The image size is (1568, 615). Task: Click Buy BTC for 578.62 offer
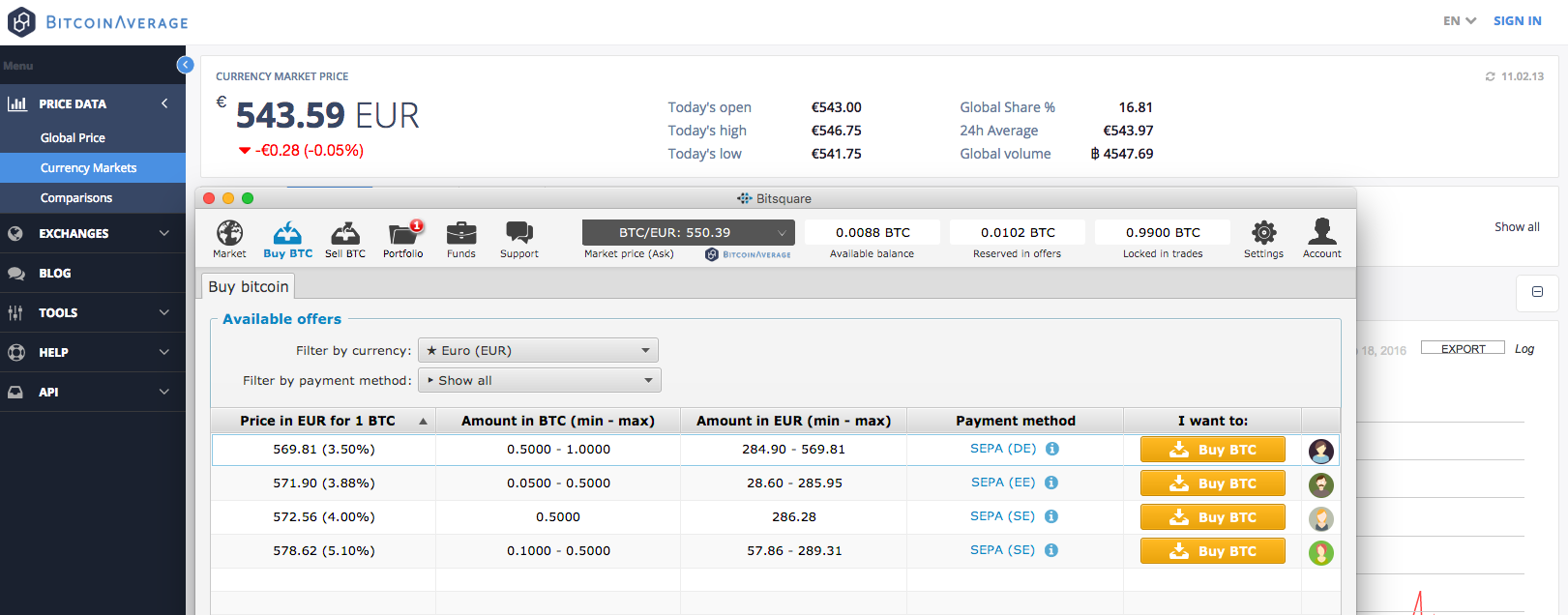point(1213,551)
